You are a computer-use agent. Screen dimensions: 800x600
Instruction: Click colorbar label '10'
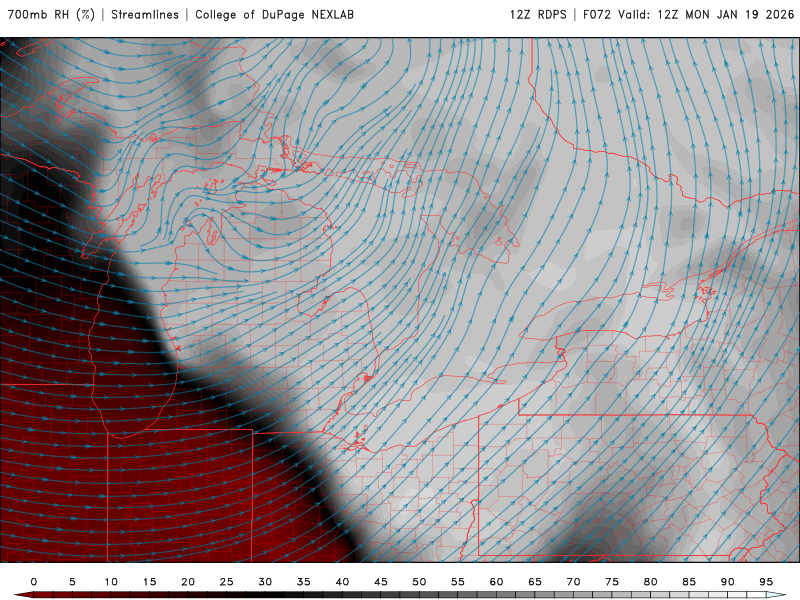click(x=111, y=582)
